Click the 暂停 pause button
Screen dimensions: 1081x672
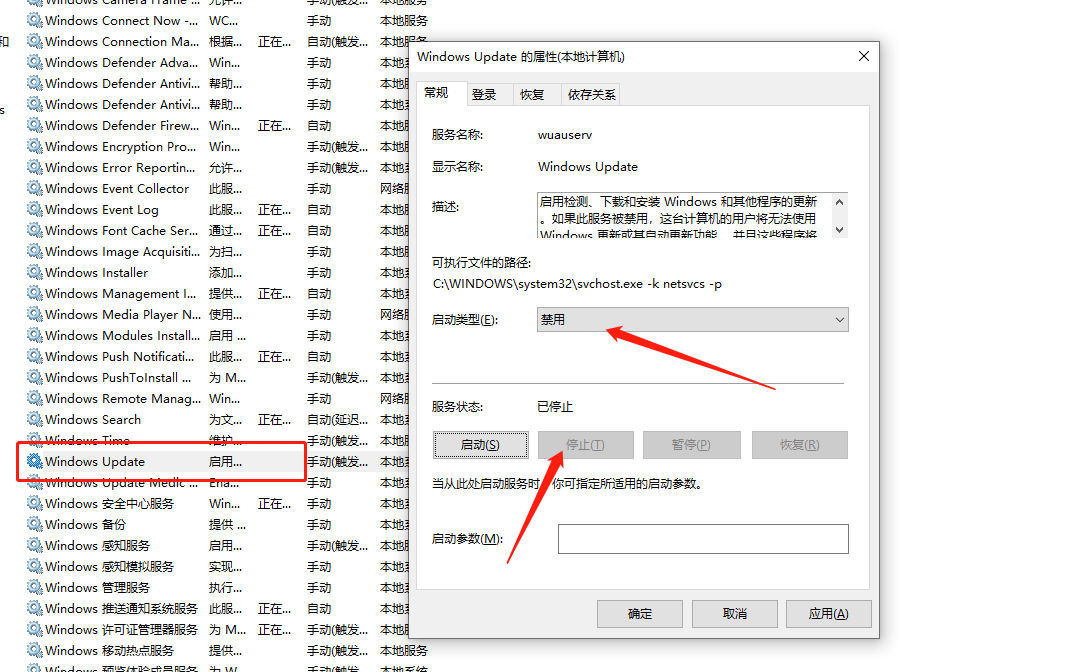point(692,444)
